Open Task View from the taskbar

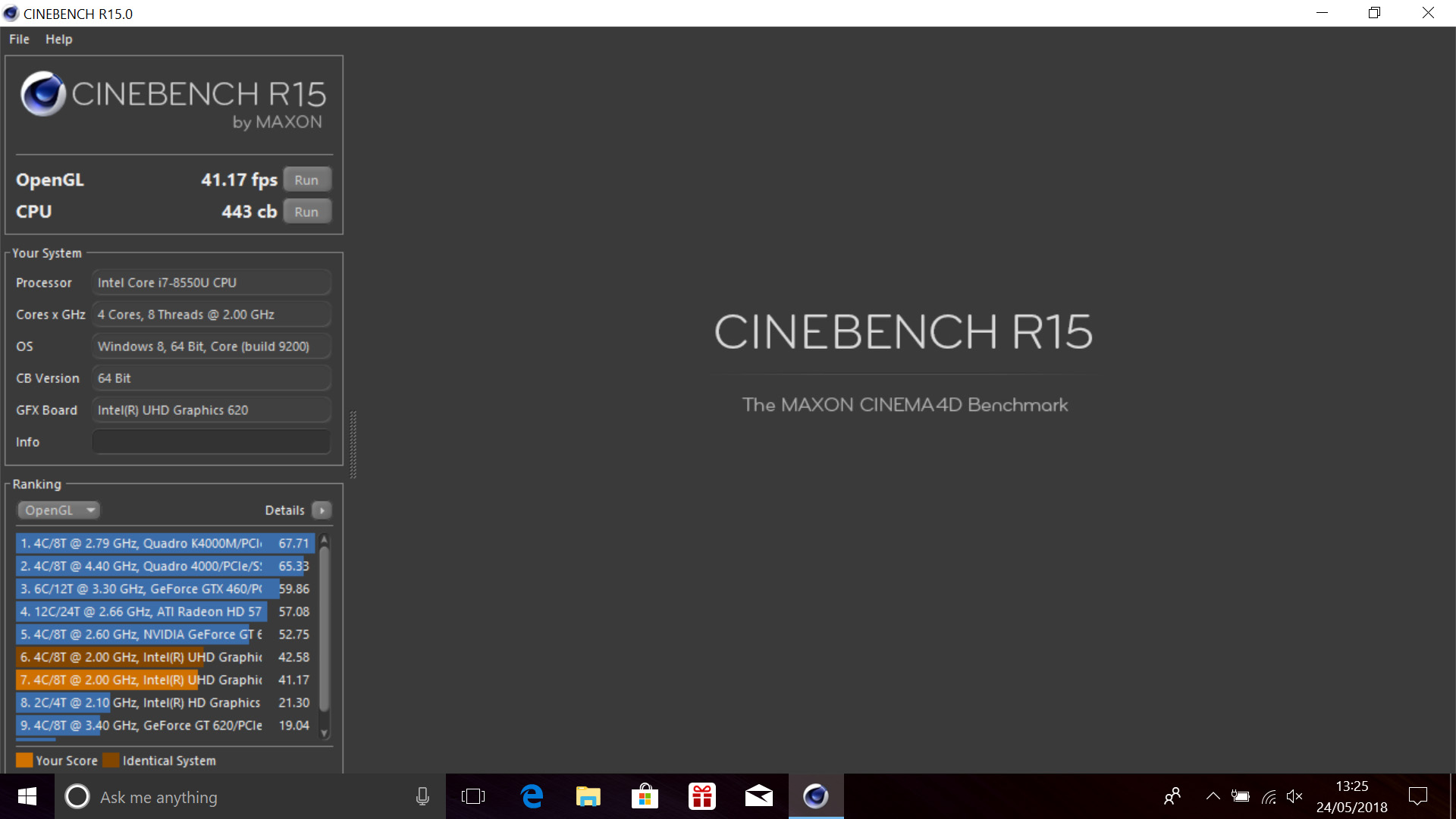472,796
